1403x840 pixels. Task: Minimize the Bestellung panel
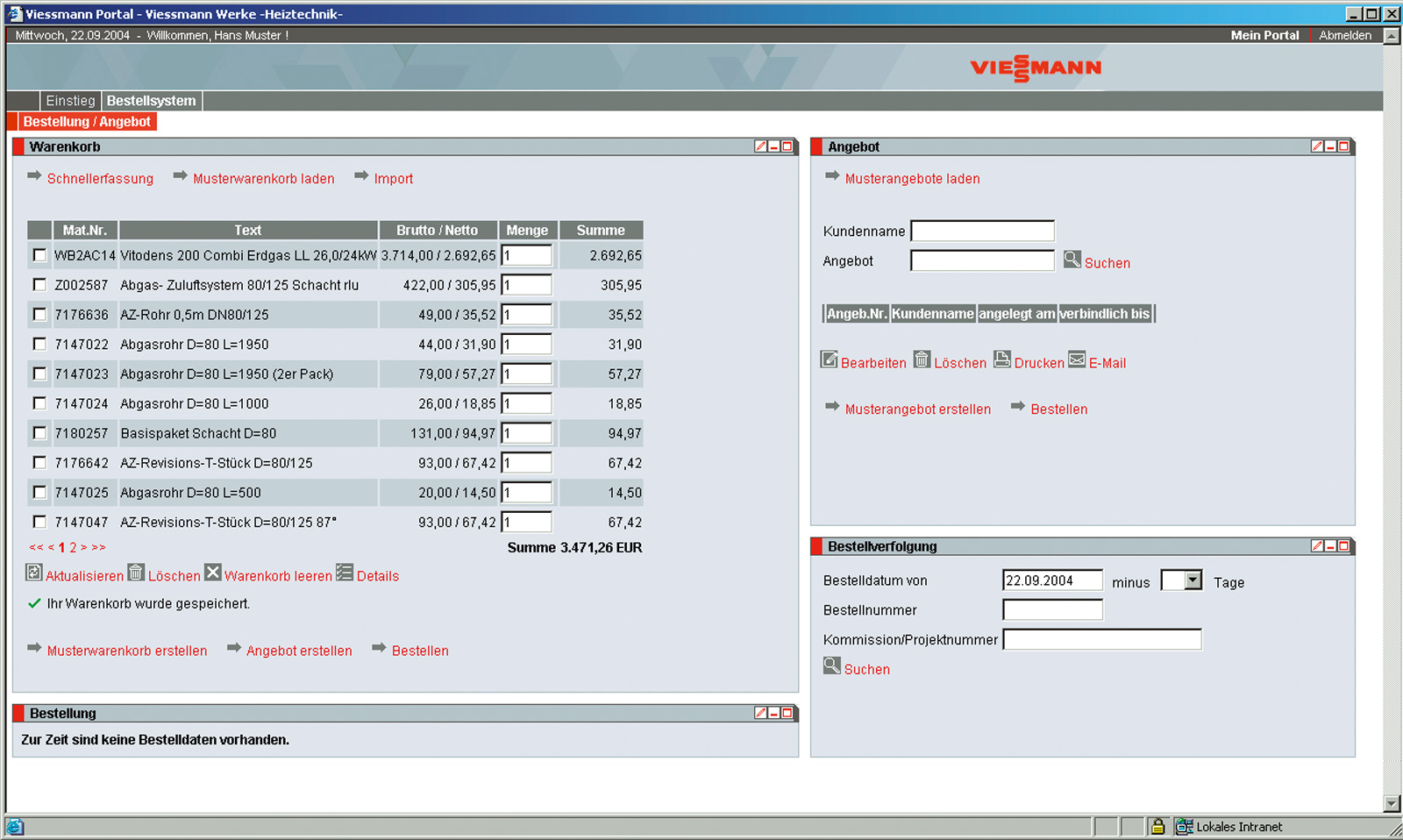pos(774,713)
